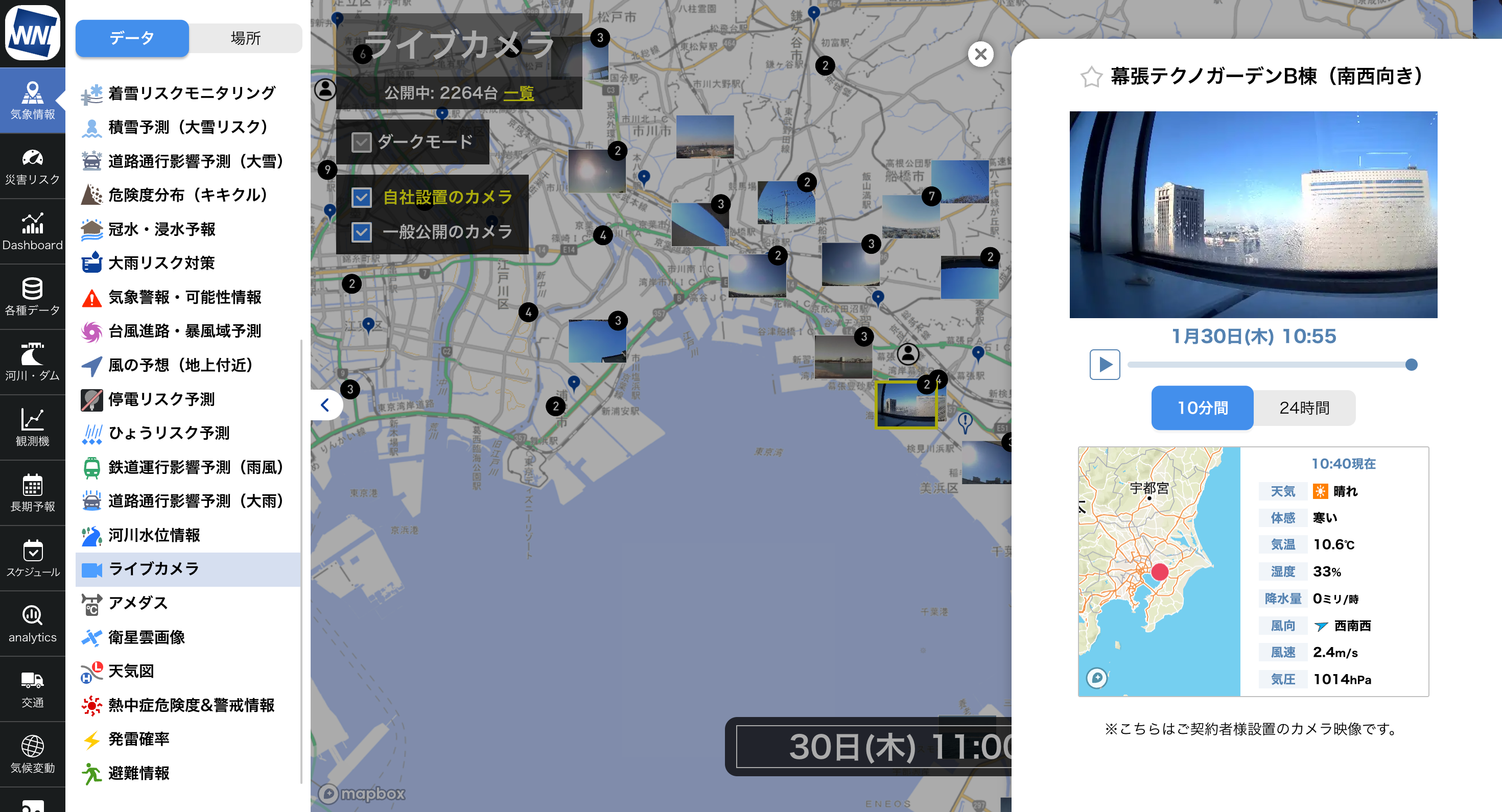Play the camera time-lapse
The width and height of the screenshot is (1502, 812).
(x=1105, y=365)
